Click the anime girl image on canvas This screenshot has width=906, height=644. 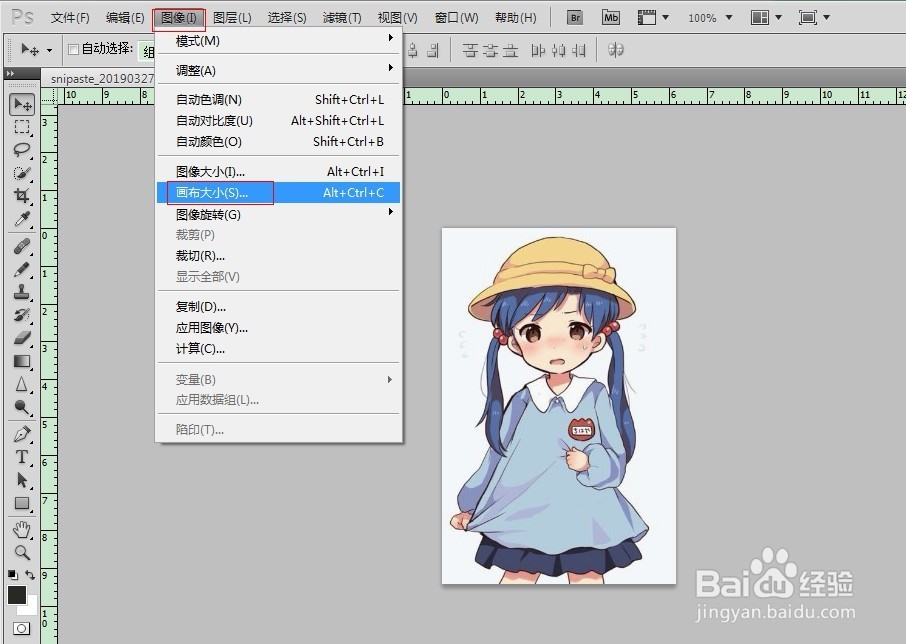pos(559,405)
